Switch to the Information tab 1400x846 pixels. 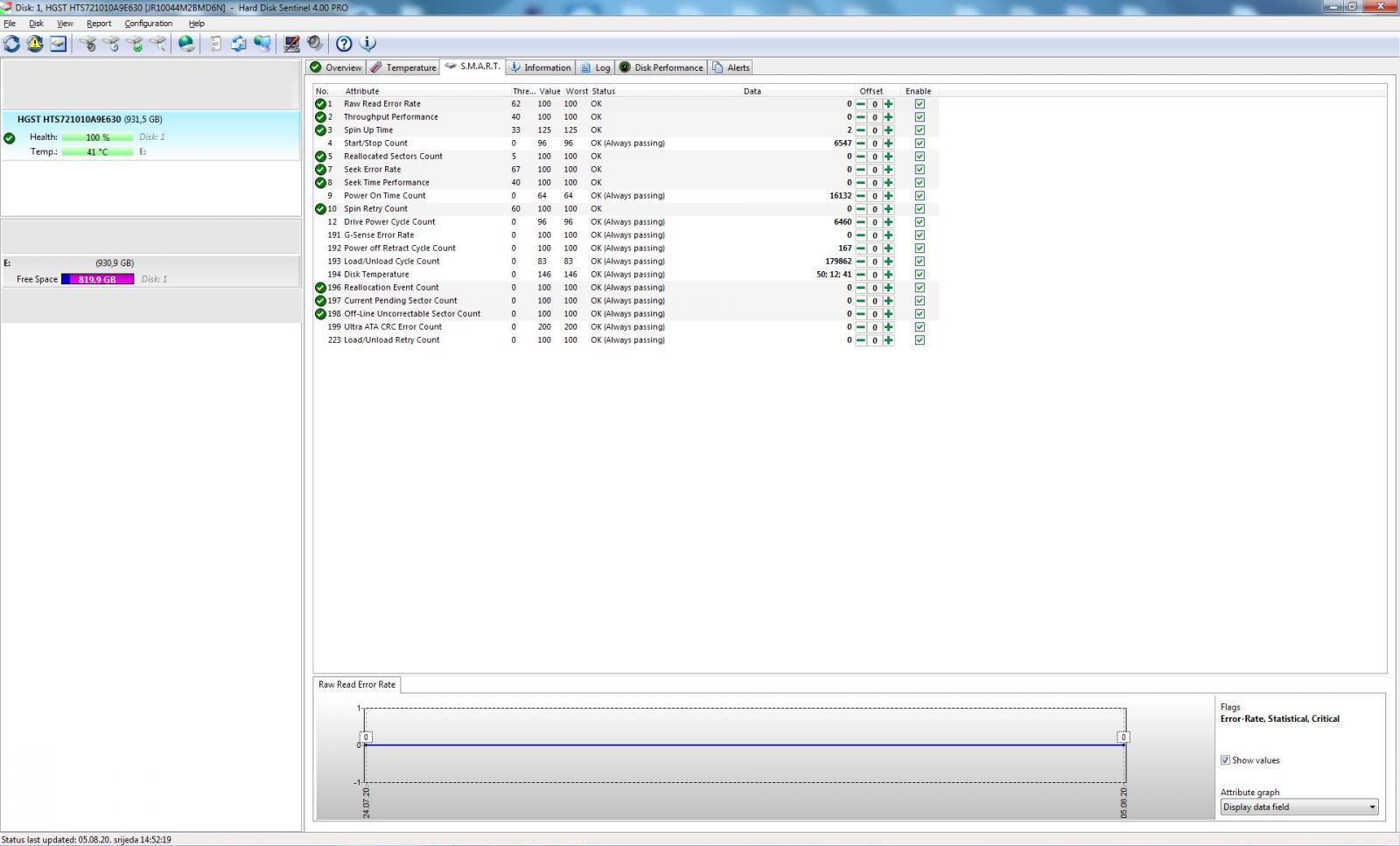(541, 67)
